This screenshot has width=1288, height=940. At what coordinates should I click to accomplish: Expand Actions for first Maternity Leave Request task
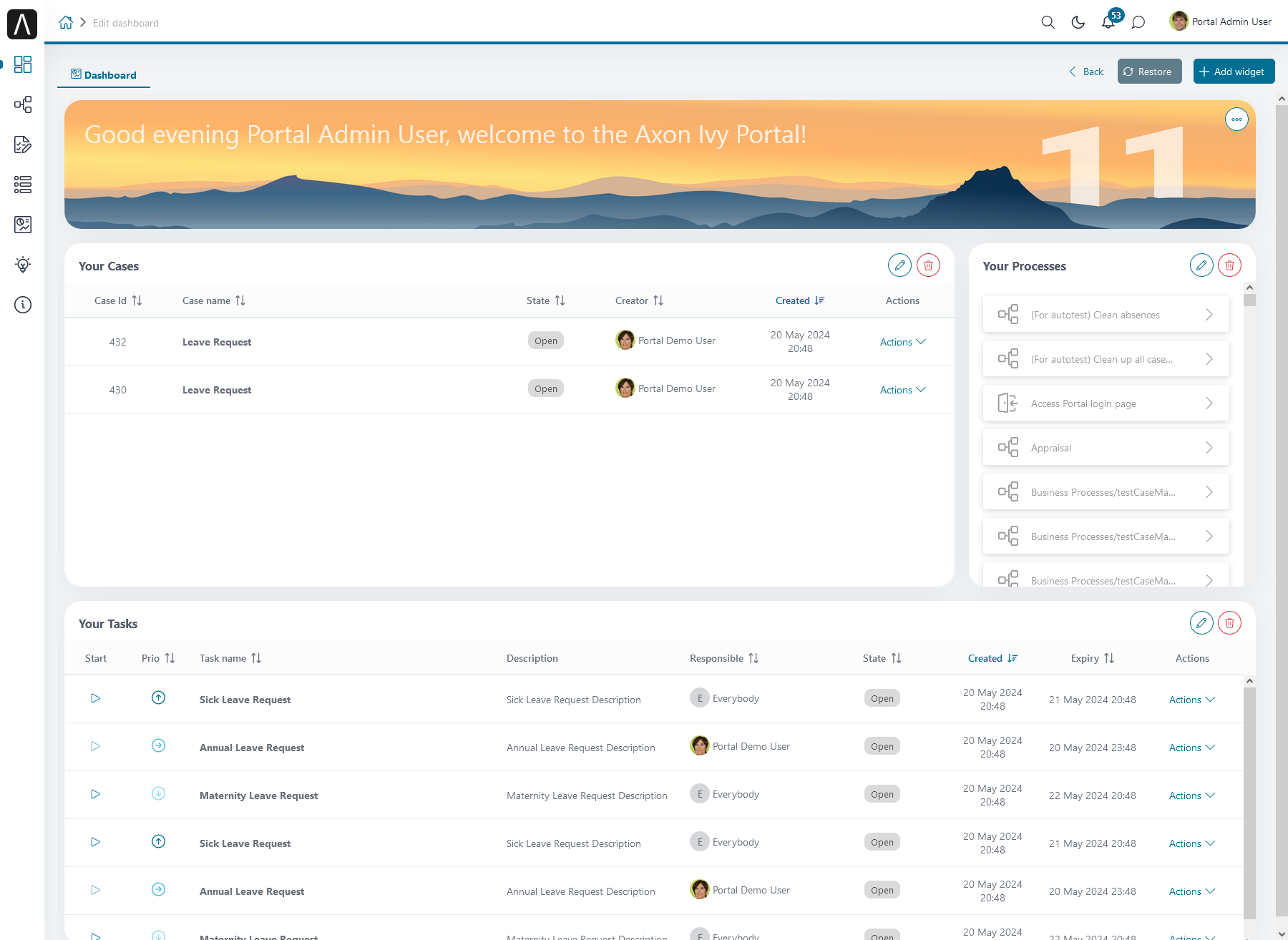tap(1191, 795)
